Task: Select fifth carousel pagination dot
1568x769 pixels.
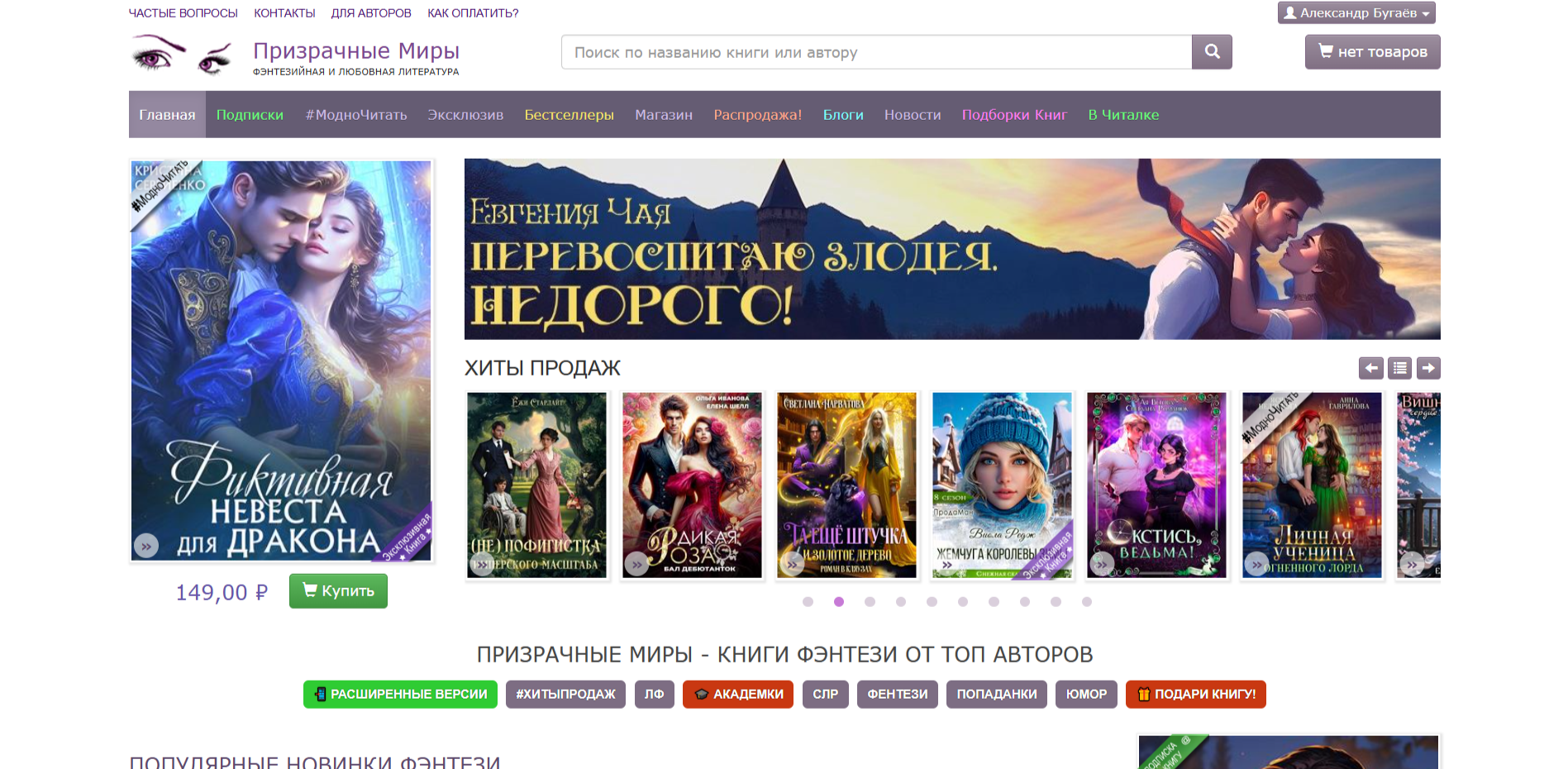Action: click(x=932, y=602)
